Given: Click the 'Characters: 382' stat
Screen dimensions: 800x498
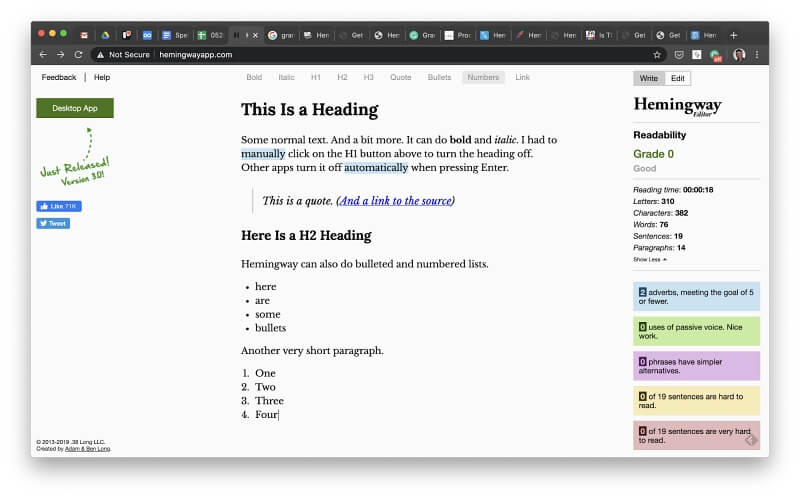Looking at the screenshot, I should [661, 213].
